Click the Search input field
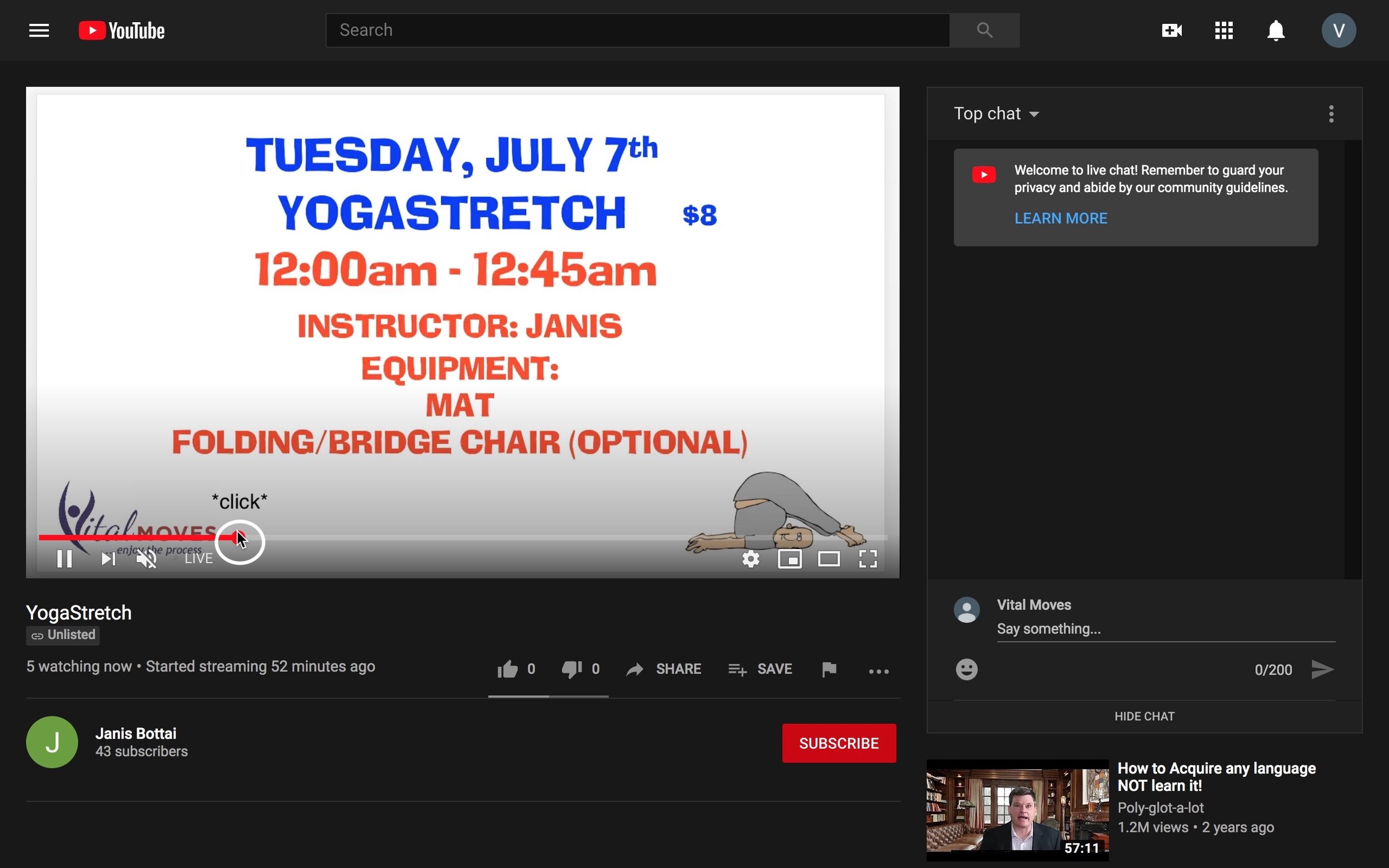This screenshot has width=1389, height=868. point(637,30)
